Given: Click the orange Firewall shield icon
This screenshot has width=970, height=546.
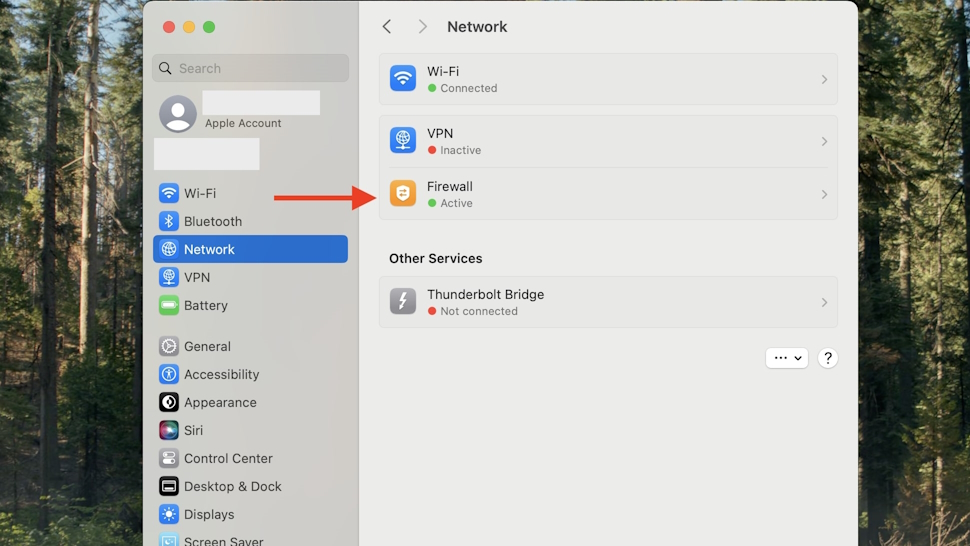Looking at the screenshot, I should point(403,194).
